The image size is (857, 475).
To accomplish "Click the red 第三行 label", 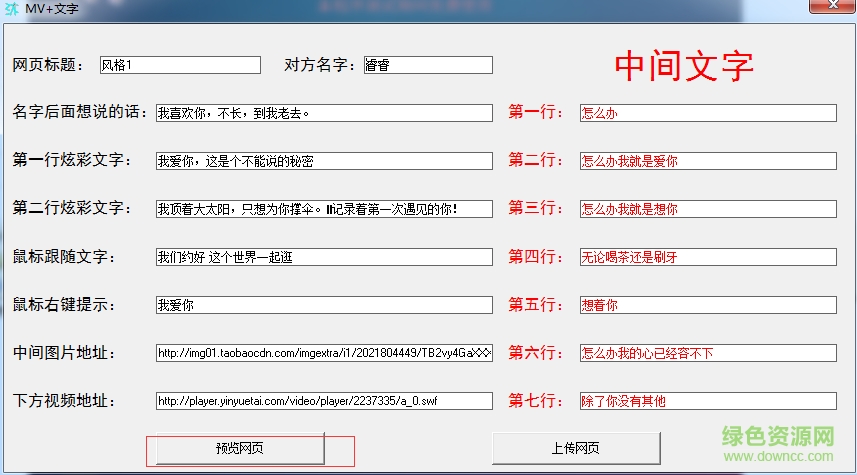I will click(x=535, y=208).
